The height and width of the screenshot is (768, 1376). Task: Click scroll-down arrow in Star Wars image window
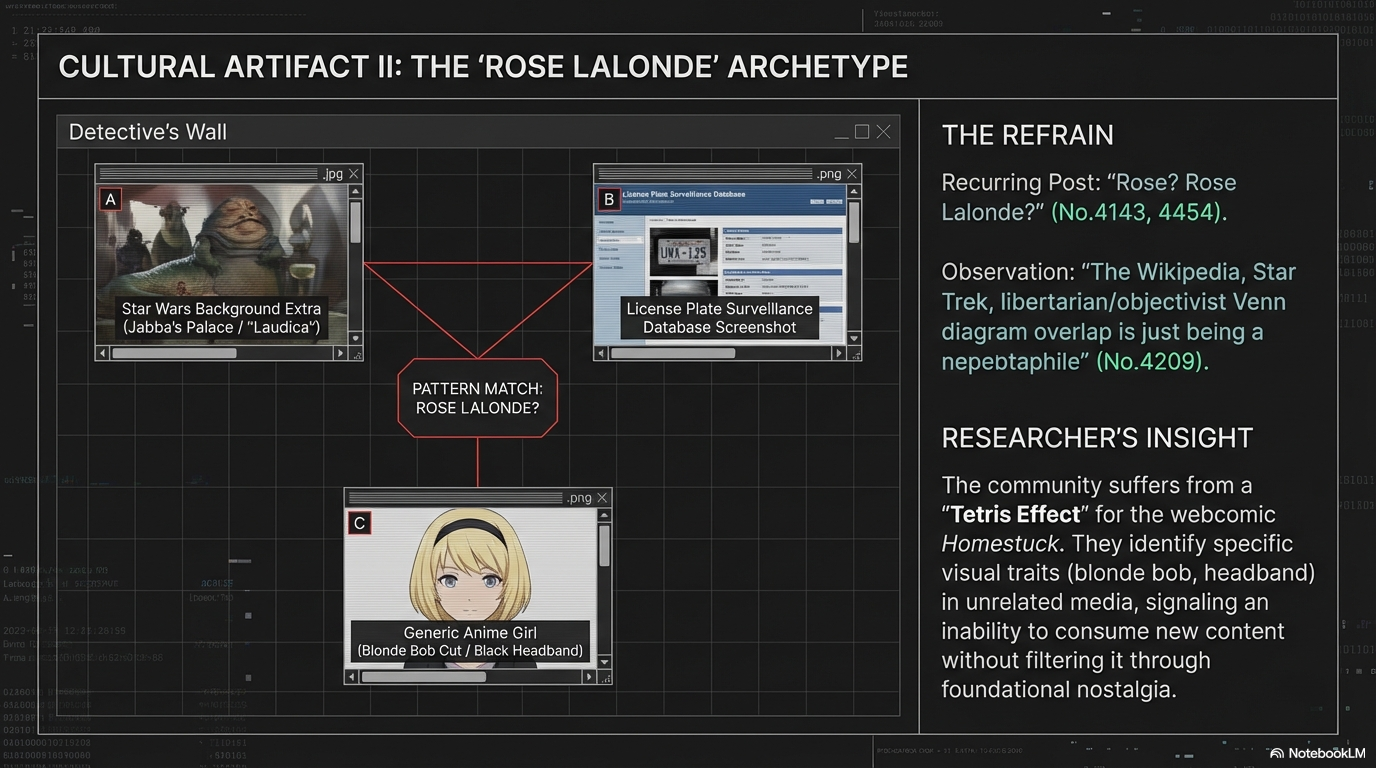click(x=355, y=338)
